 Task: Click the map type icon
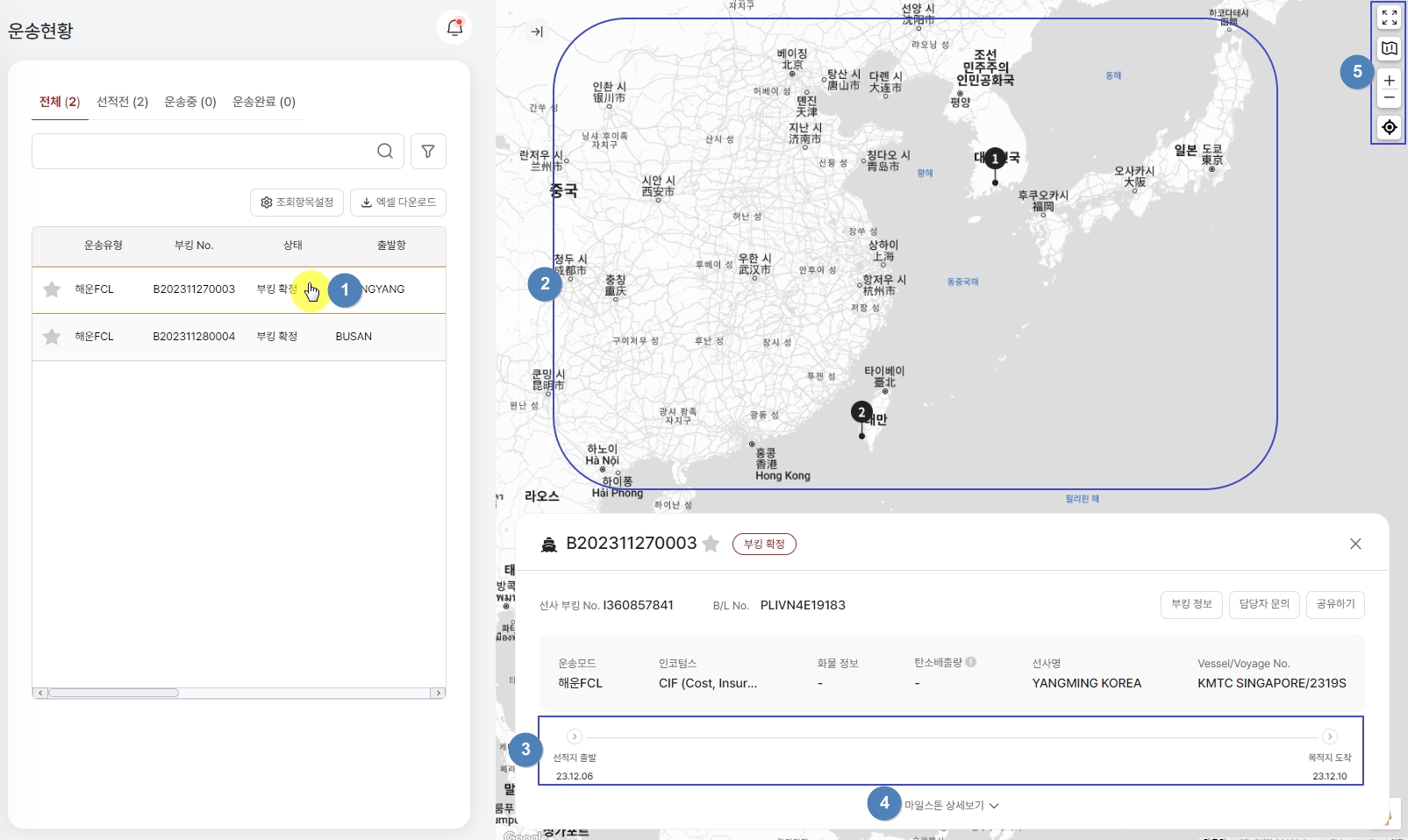click(x=1389, y=48)
